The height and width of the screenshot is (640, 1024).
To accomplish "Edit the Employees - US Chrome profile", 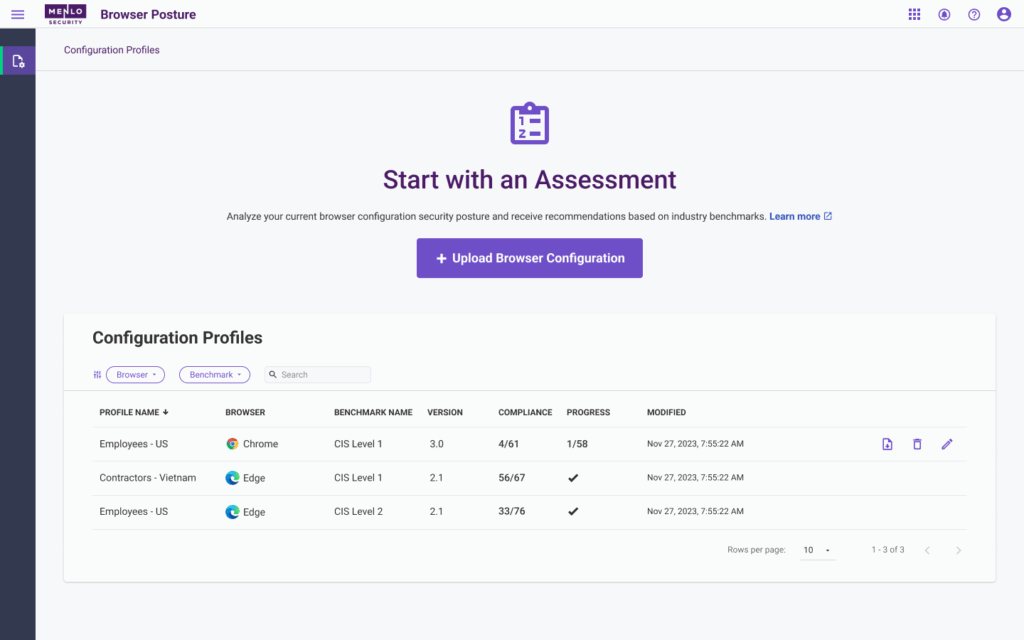I will pyautogui.click(x=947, y=444).
